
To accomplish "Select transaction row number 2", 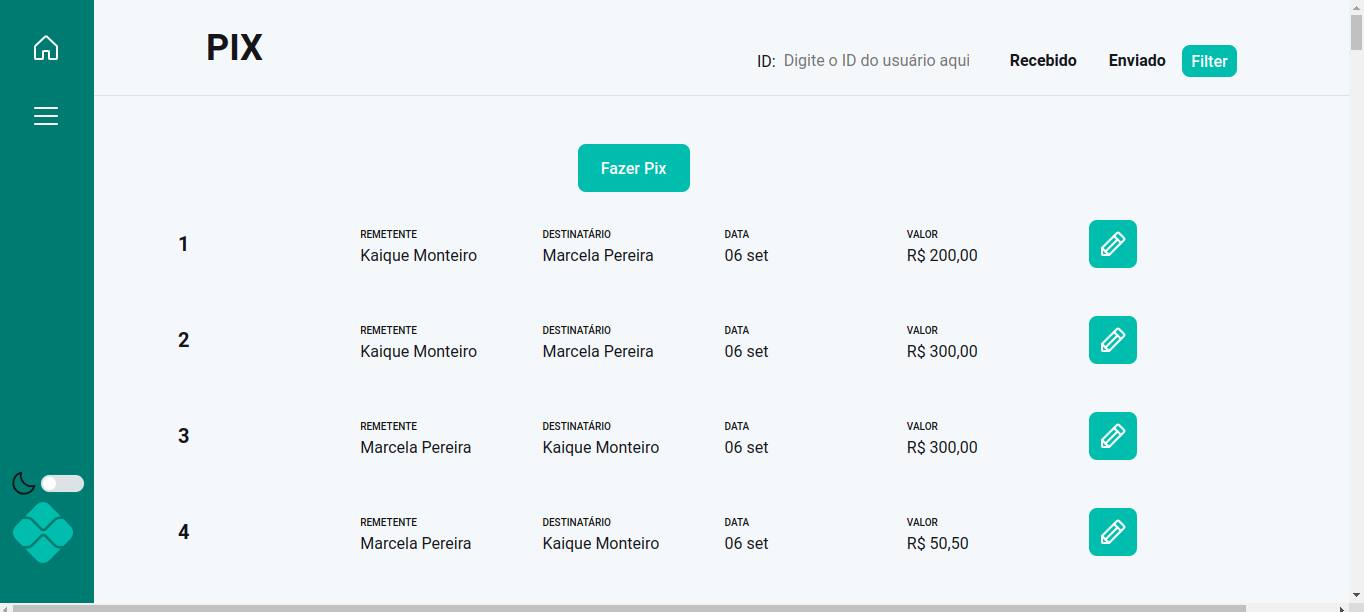I will point(183,339).
